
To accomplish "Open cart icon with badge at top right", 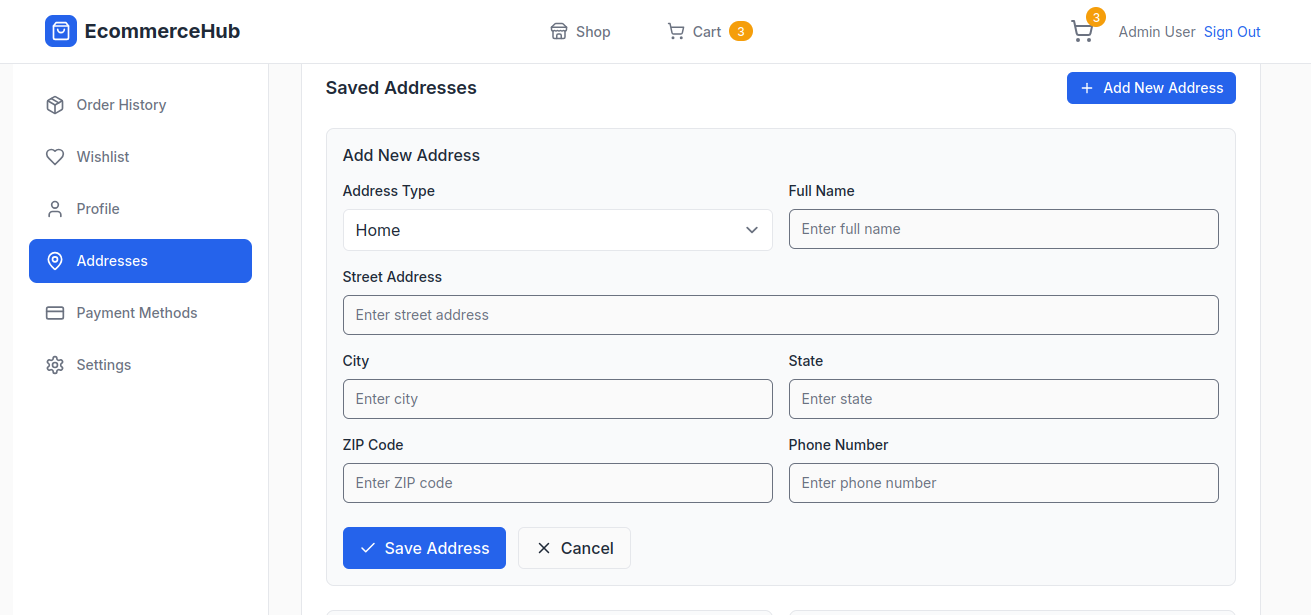I will (1082, 32).
